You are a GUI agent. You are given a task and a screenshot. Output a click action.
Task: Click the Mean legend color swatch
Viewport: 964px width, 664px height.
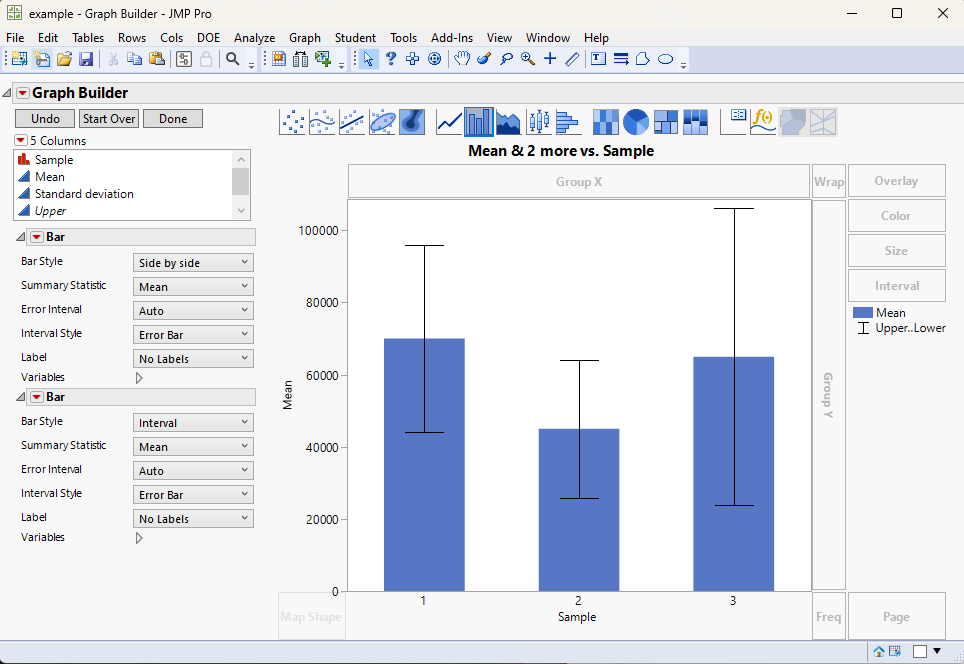point(863,313)
